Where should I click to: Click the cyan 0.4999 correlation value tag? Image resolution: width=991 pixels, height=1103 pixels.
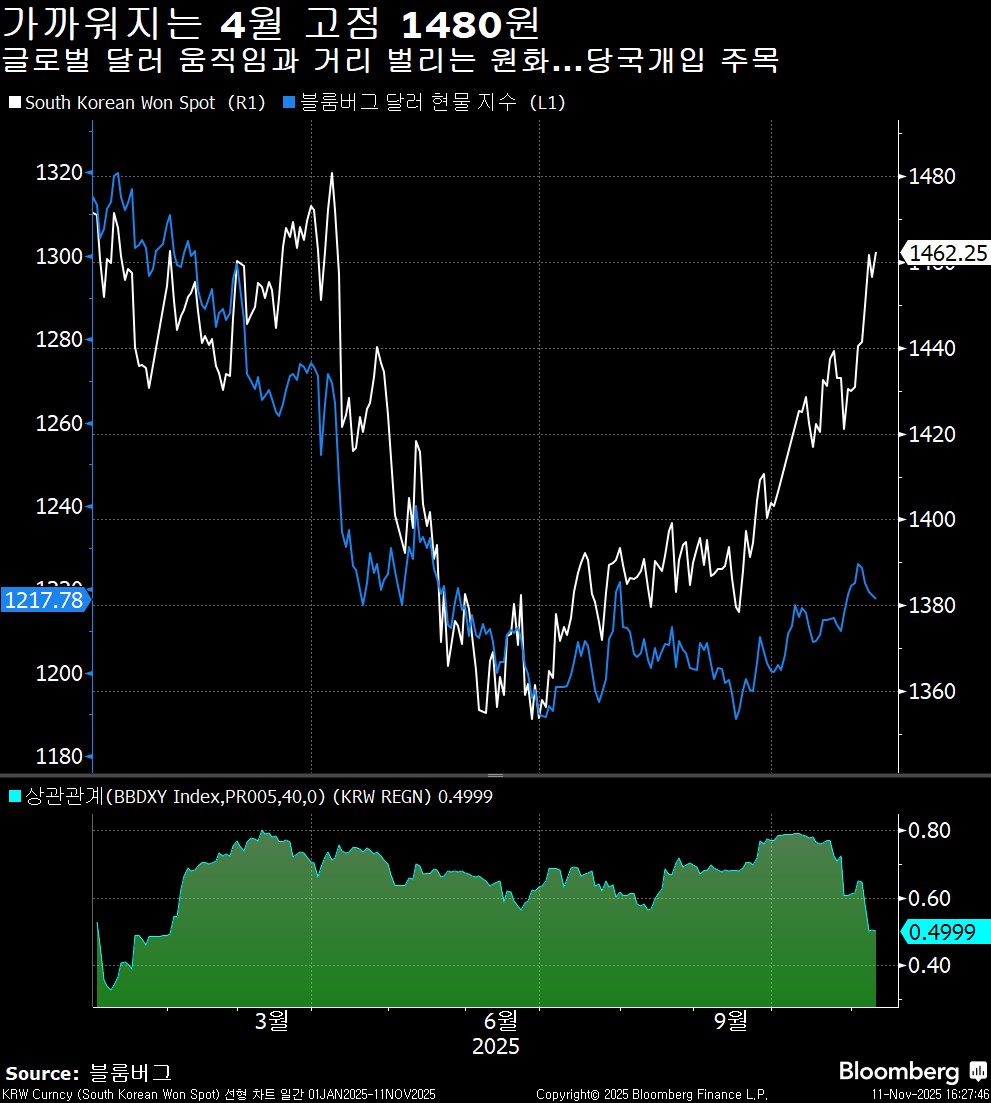pos(949,933)
